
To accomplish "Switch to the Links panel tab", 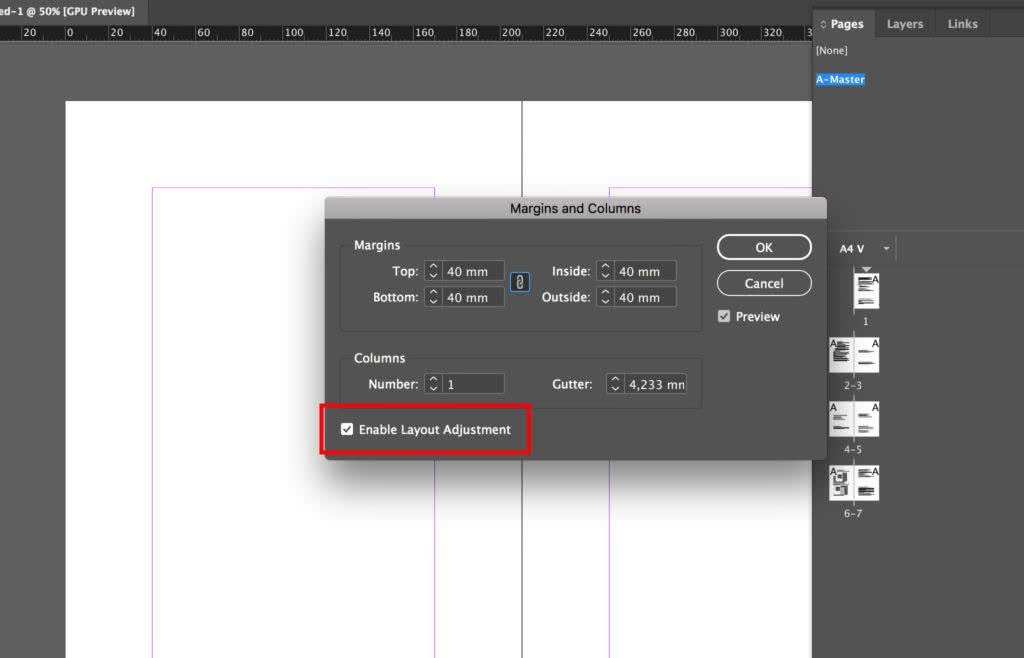I will [x=963, y=24].
